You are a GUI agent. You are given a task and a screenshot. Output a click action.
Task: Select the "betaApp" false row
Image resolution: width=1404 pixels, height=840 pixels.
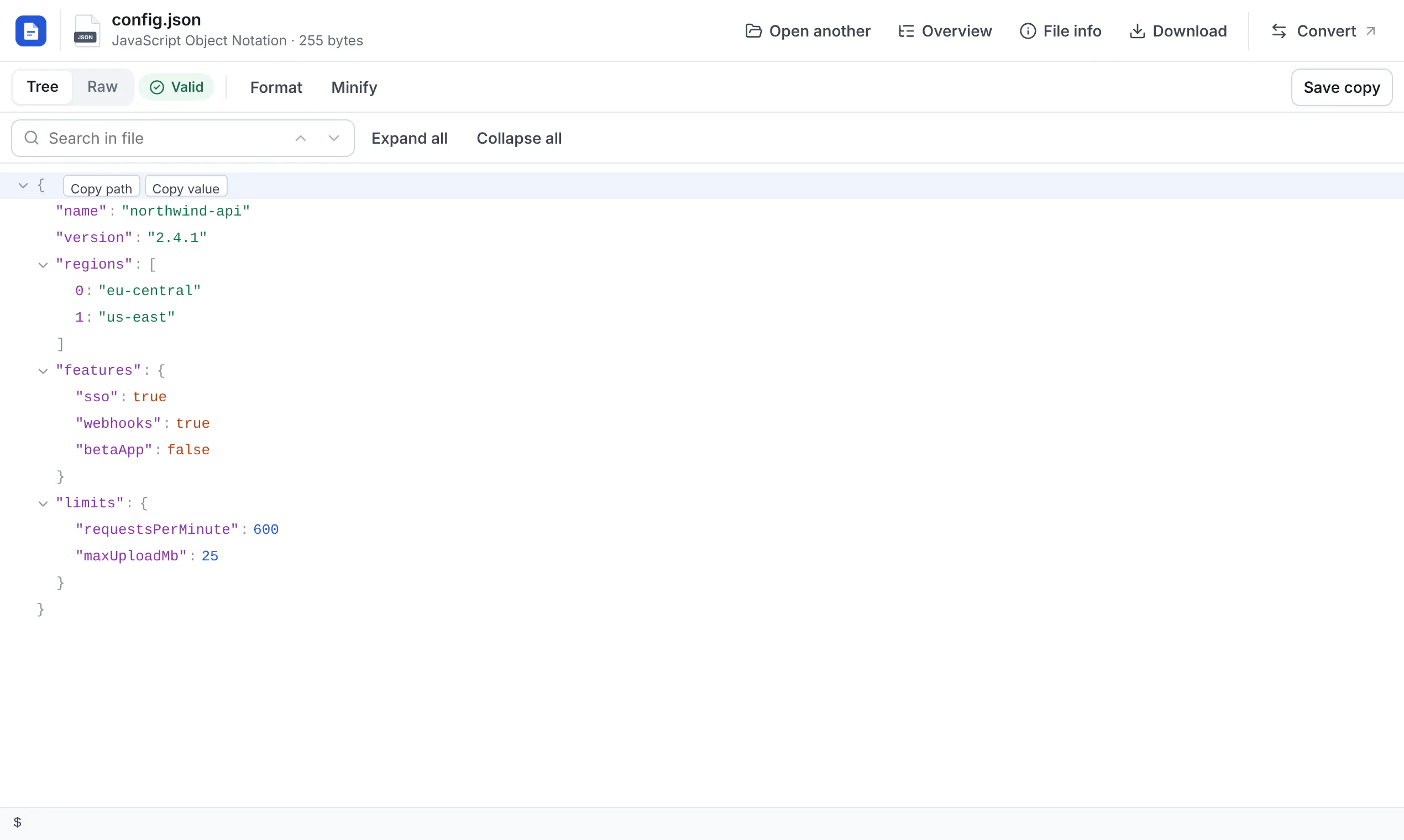[x=702, y=450]
